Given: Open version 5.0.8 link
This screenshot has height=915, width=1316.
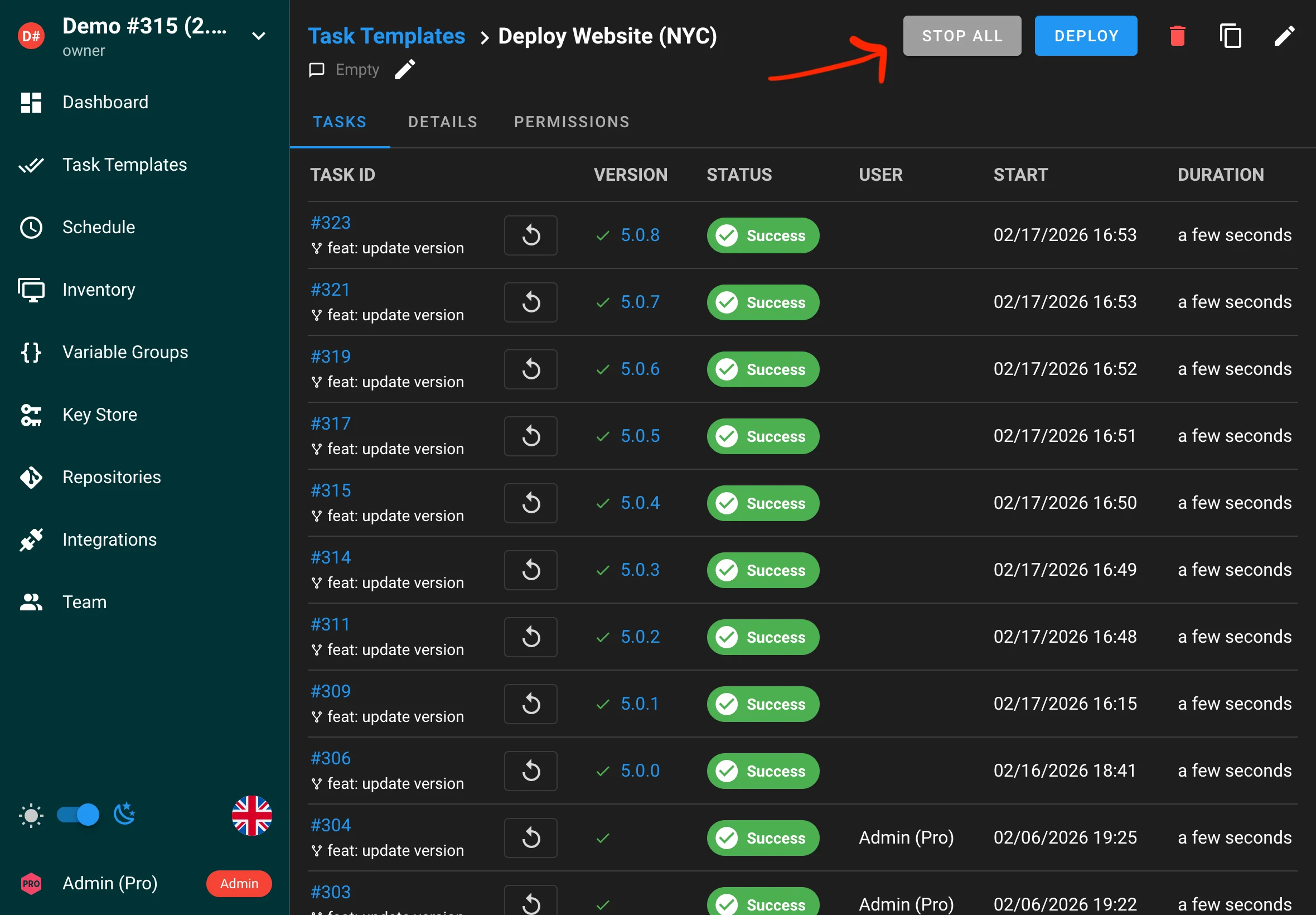Looking at the screenshot, I should tap(640, 235).
